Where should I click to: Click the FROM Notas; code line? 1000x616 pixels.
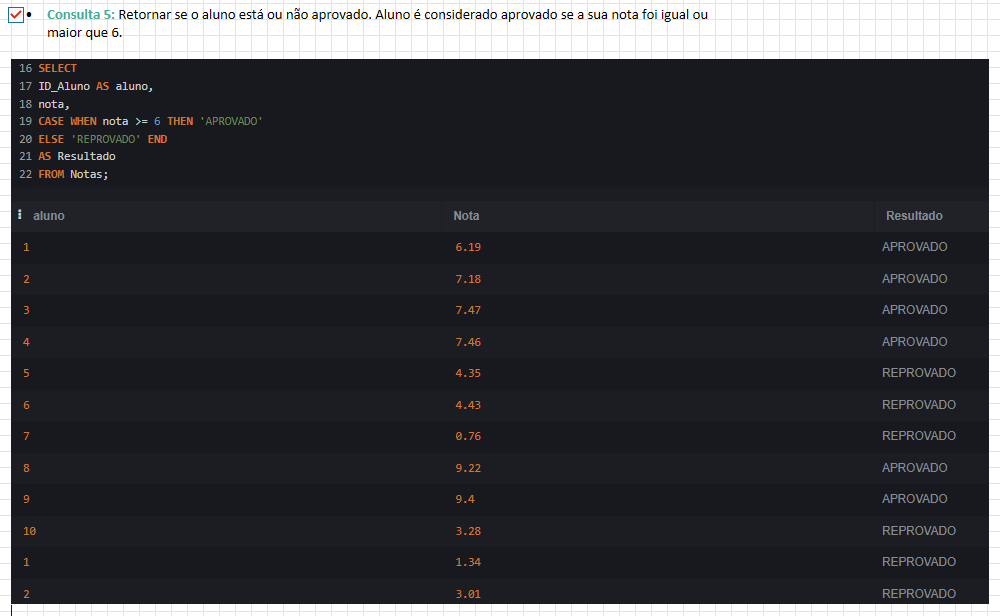pyautogui.click(x=73, y=174)
